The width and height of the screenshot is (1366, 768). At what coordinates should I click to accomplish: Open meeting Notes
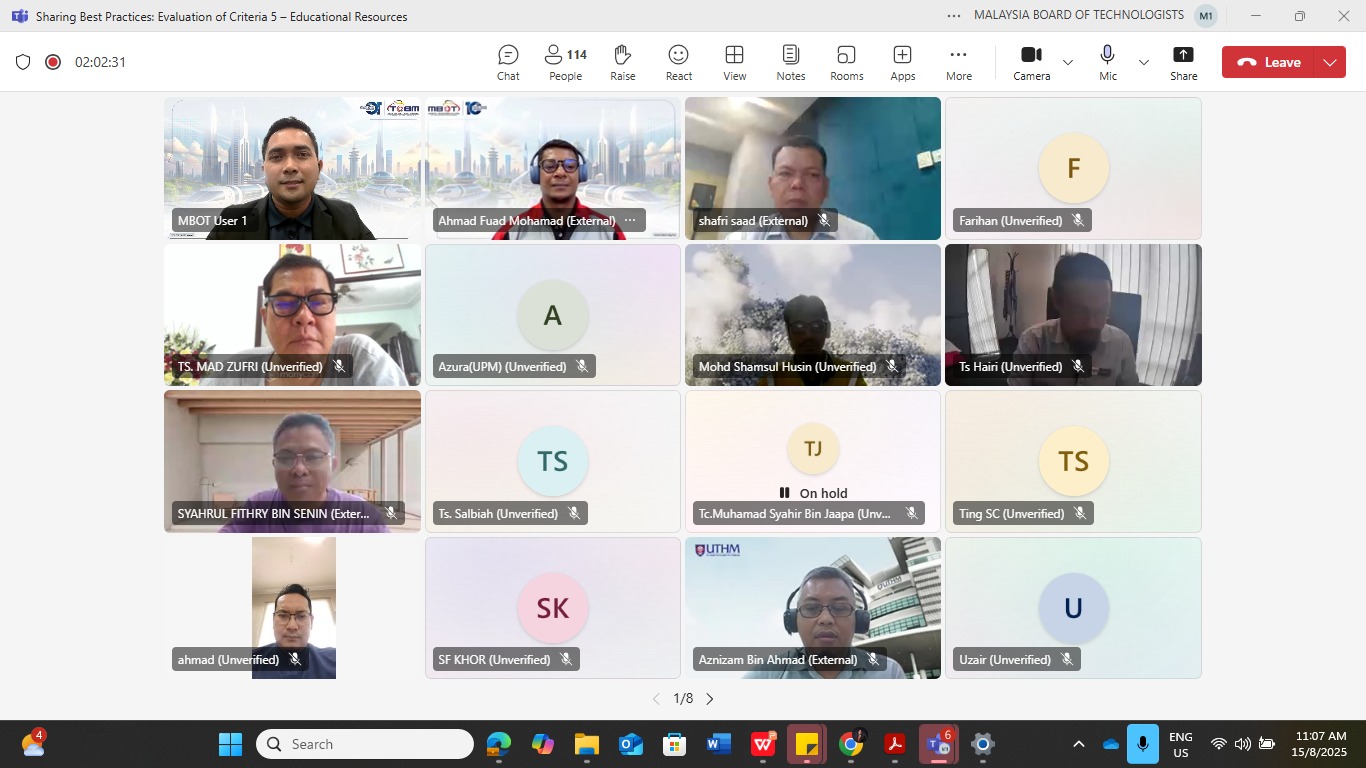tap(790, 62)
